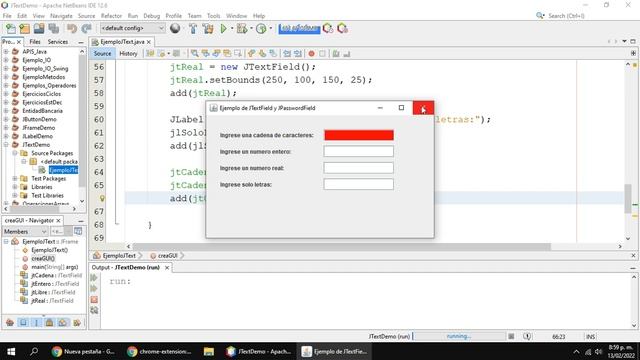Image resolution: width=640 pixels, height=360 pixels.
Task: Click the stop button in status bar progress
Action: pos(511,336)
